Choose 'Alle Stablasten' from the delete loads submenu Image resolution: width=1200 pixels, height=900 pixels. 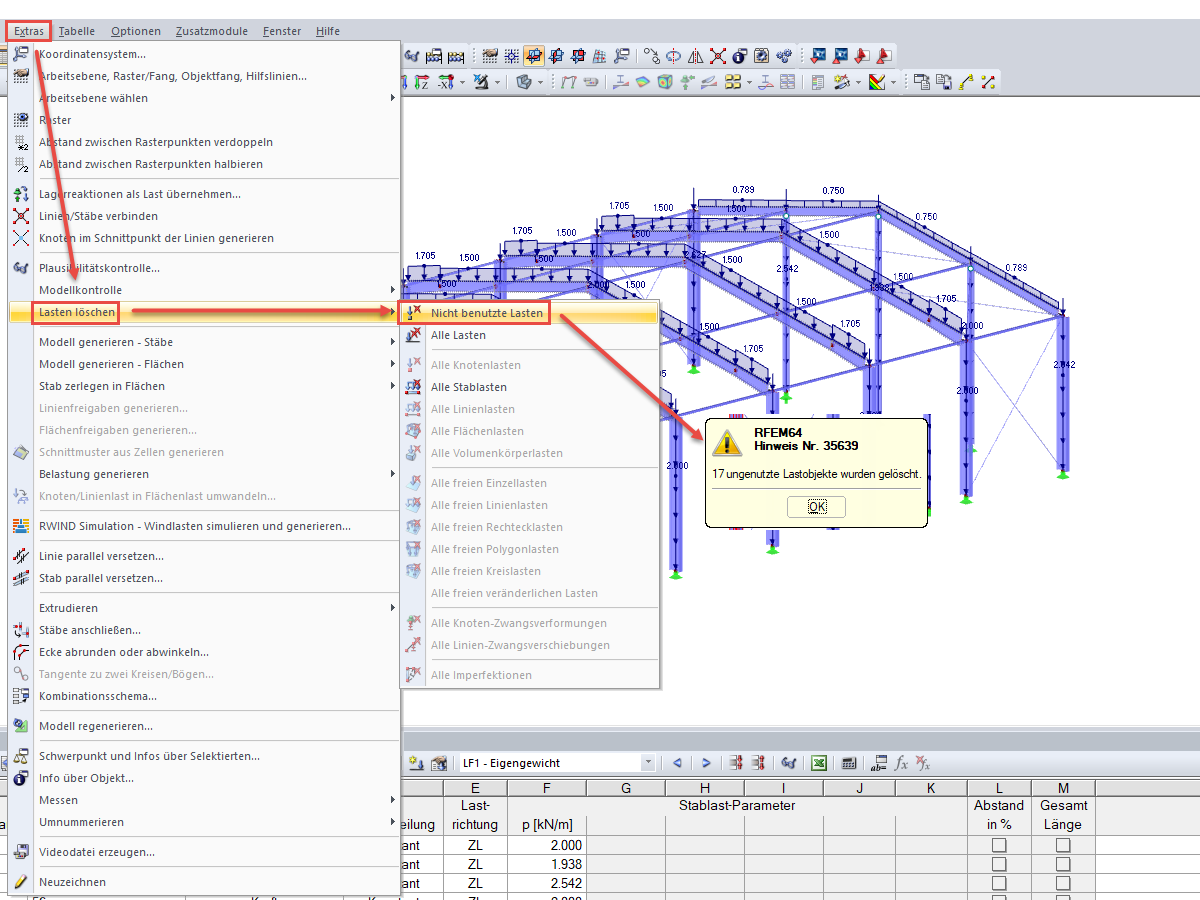(x=468, y=387)
